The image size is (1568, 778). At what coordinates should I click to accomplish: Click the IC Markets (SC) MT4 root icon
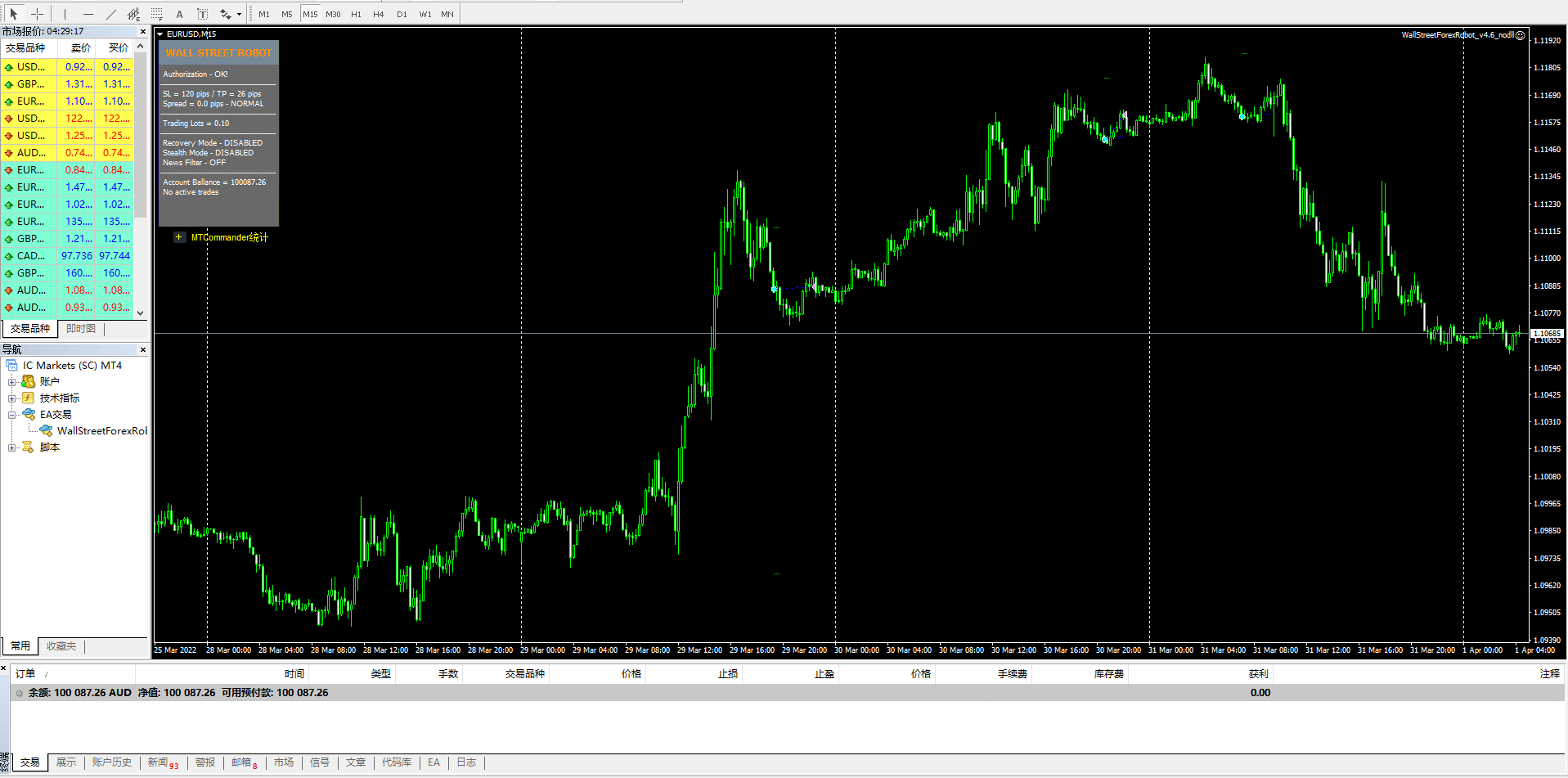click(12, 366)
